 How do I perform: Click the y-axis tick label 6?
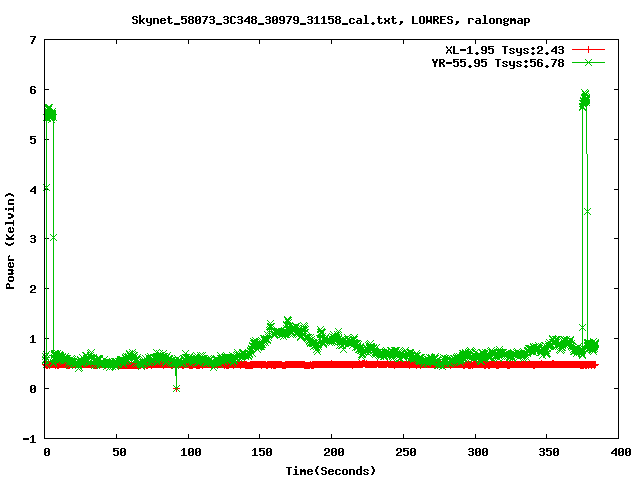point(33,90)
